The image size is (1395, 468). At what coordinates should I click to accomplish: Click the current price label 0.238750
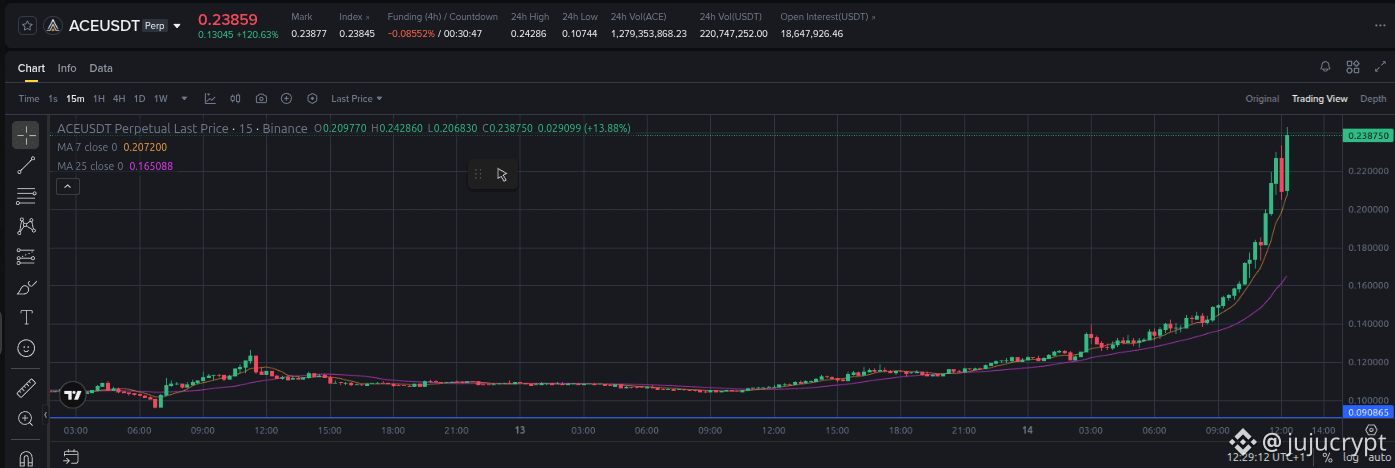1367,135
